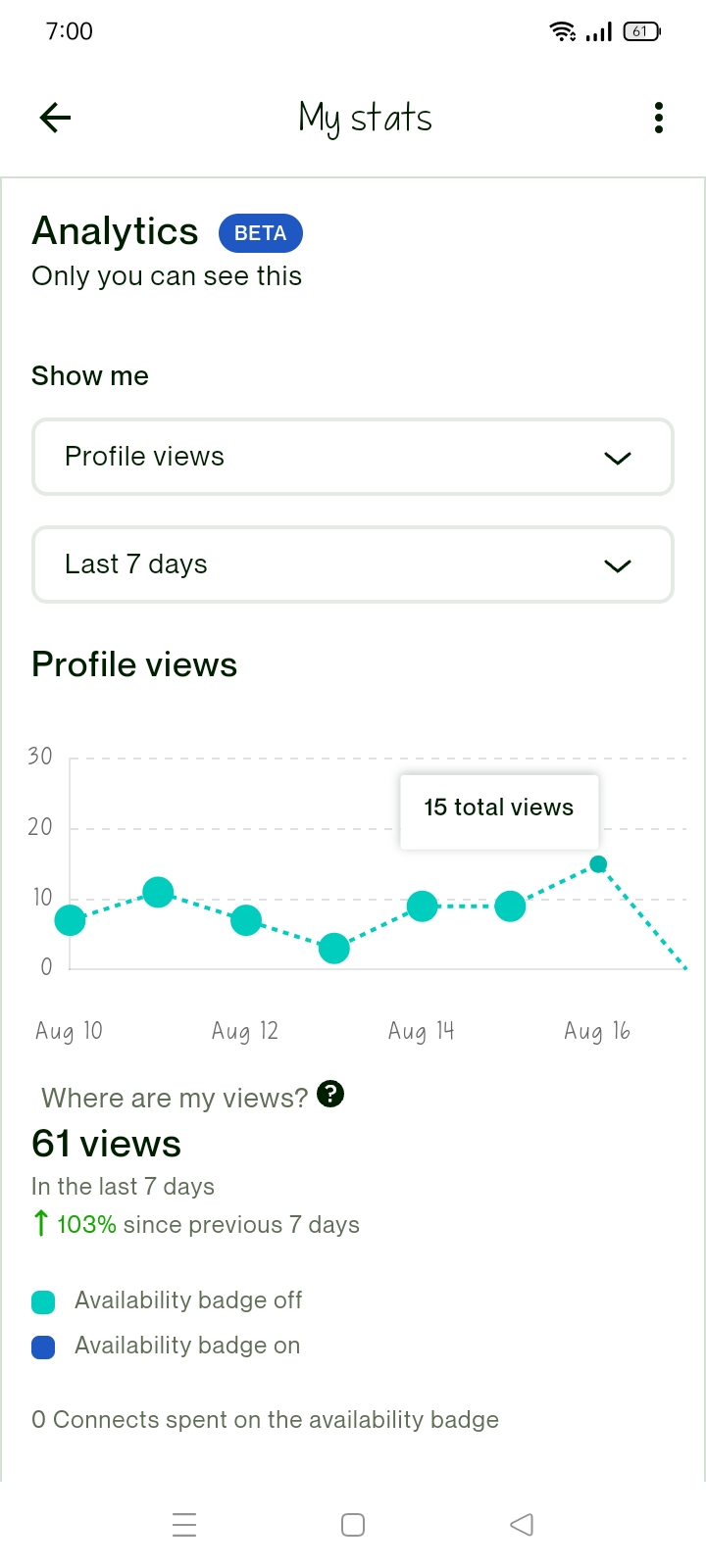Tap the Where are my views? text

pyautogui.click(x=175, y=1098)
